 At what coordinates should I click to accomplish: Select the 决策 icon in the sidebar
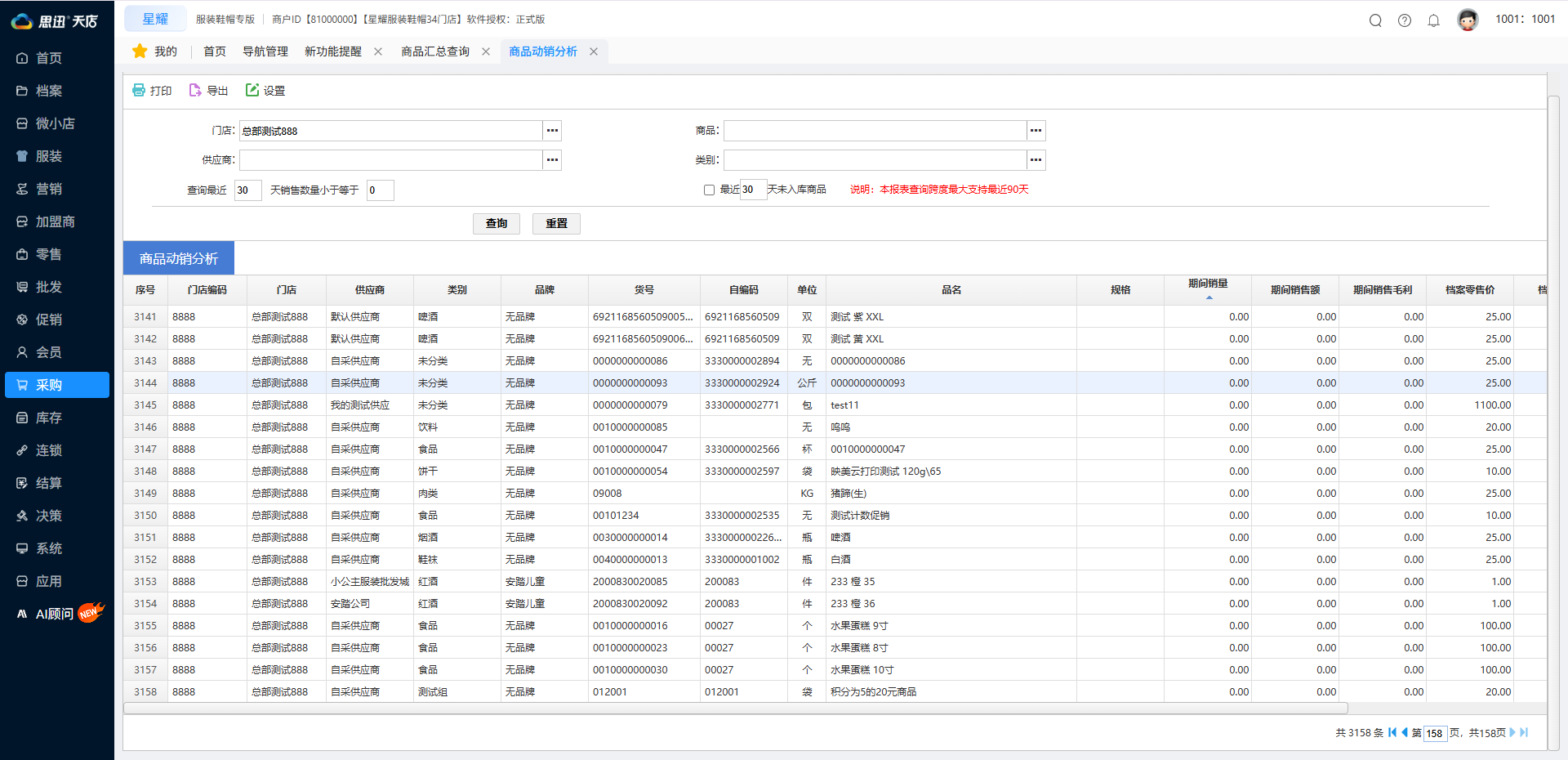tap(22, 516)
